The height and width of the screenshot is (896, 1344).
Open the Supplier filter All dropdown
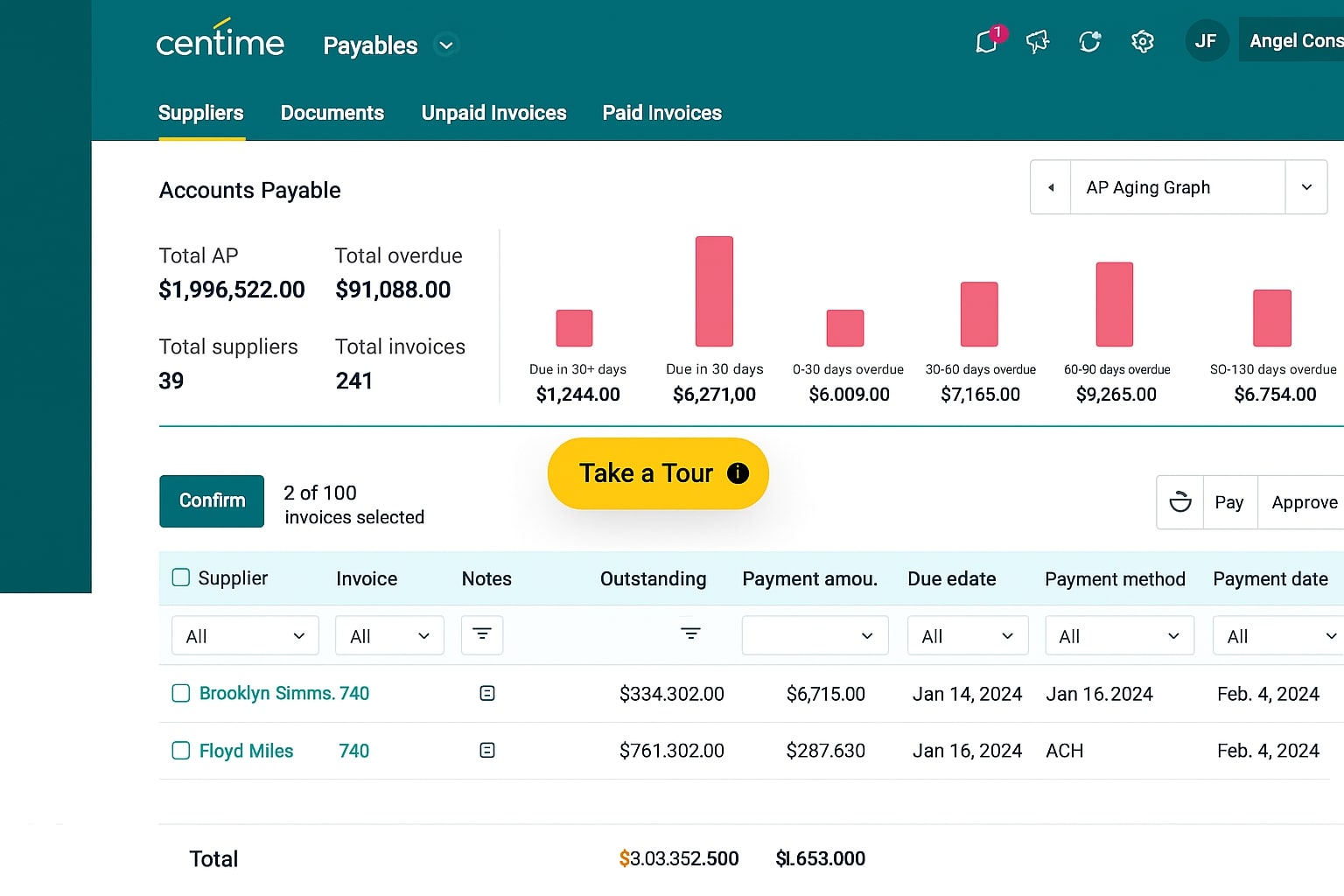(x=245, y=636)
